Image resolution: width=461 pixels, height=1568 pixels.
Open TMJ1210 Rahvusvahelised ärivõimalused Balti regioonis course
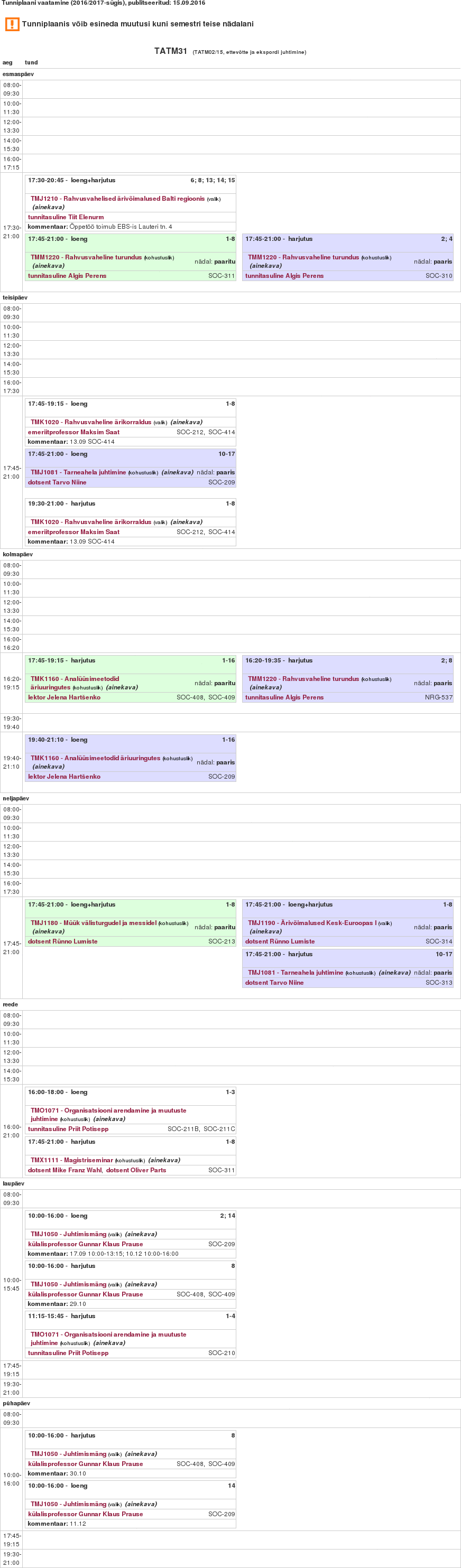tap(117, 199)
